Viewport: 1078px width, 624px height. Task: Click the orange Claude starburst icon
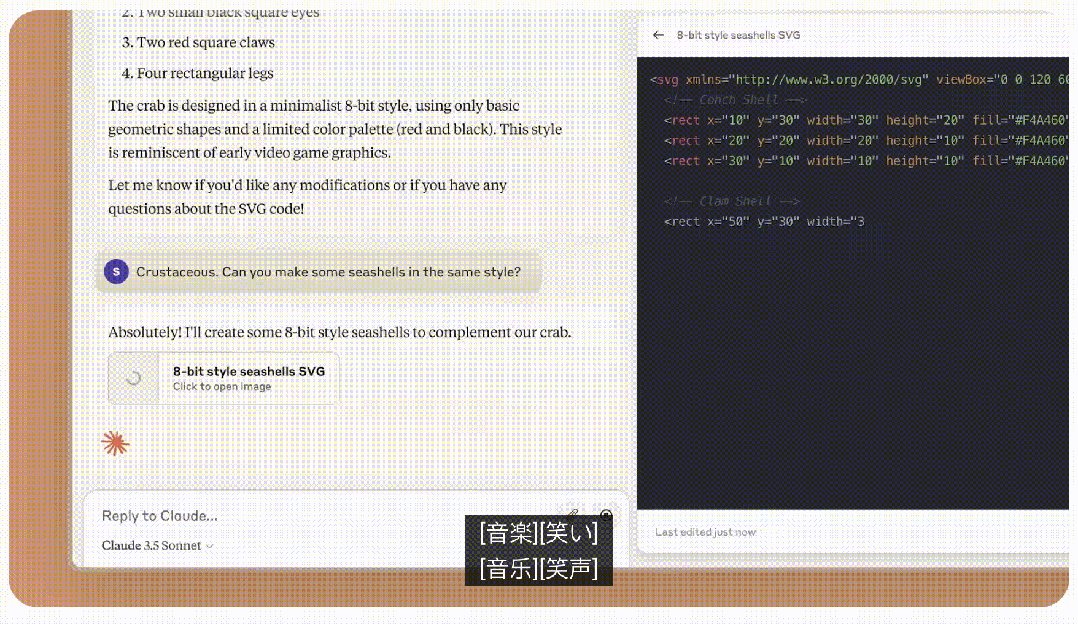click(x=116, y=443)
